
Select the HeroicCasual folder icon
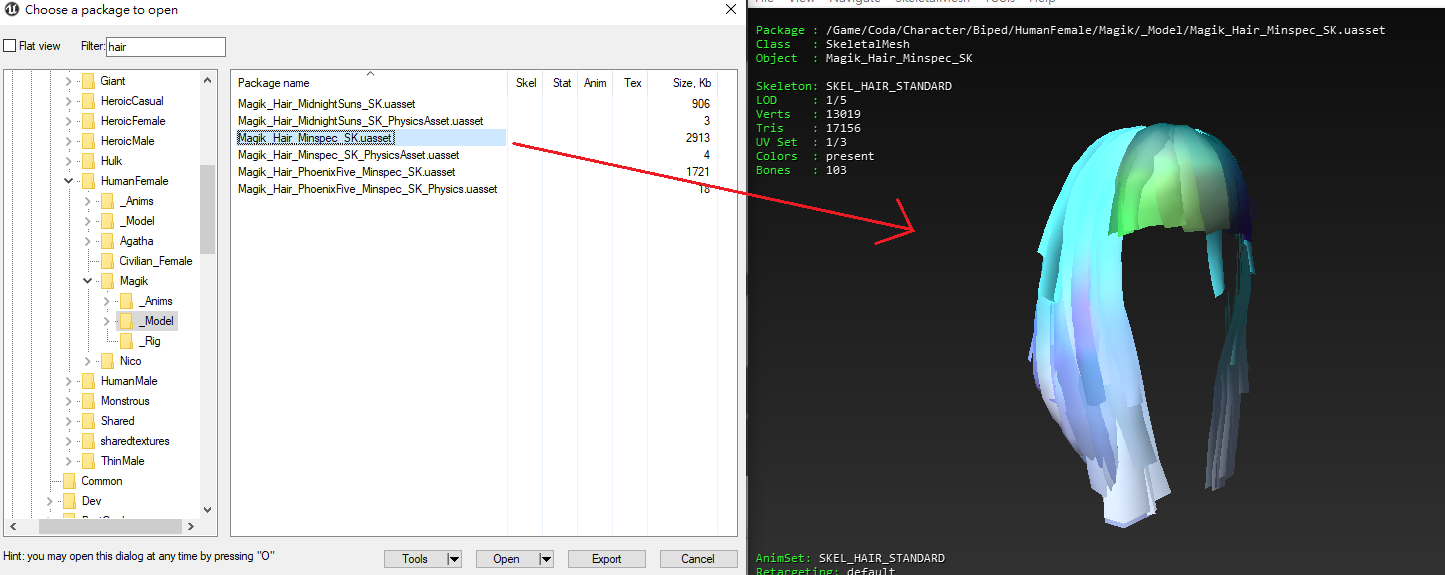tap(88, 101)
